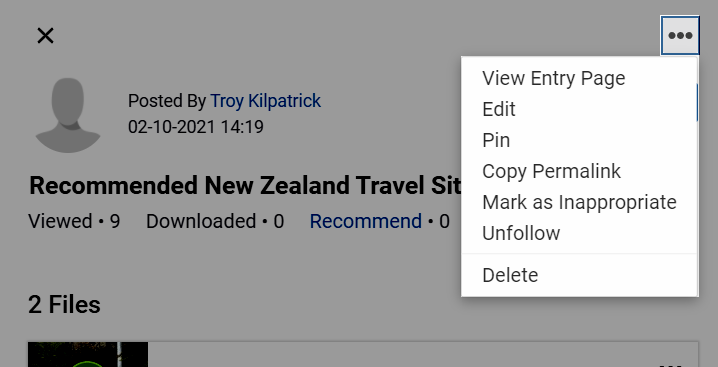718x367 pixels.
Task: Pin this entry from the menu
Action: (x=579, y=140)
